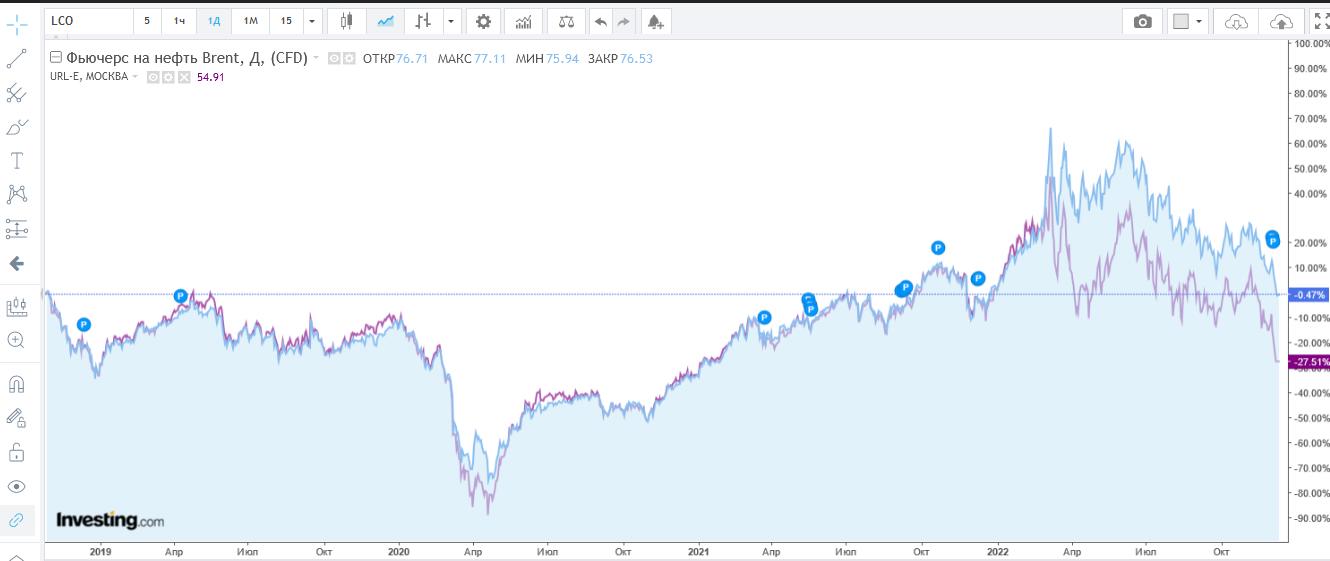
Task: Open settings for URL-E series
Action: click(168, 76)
